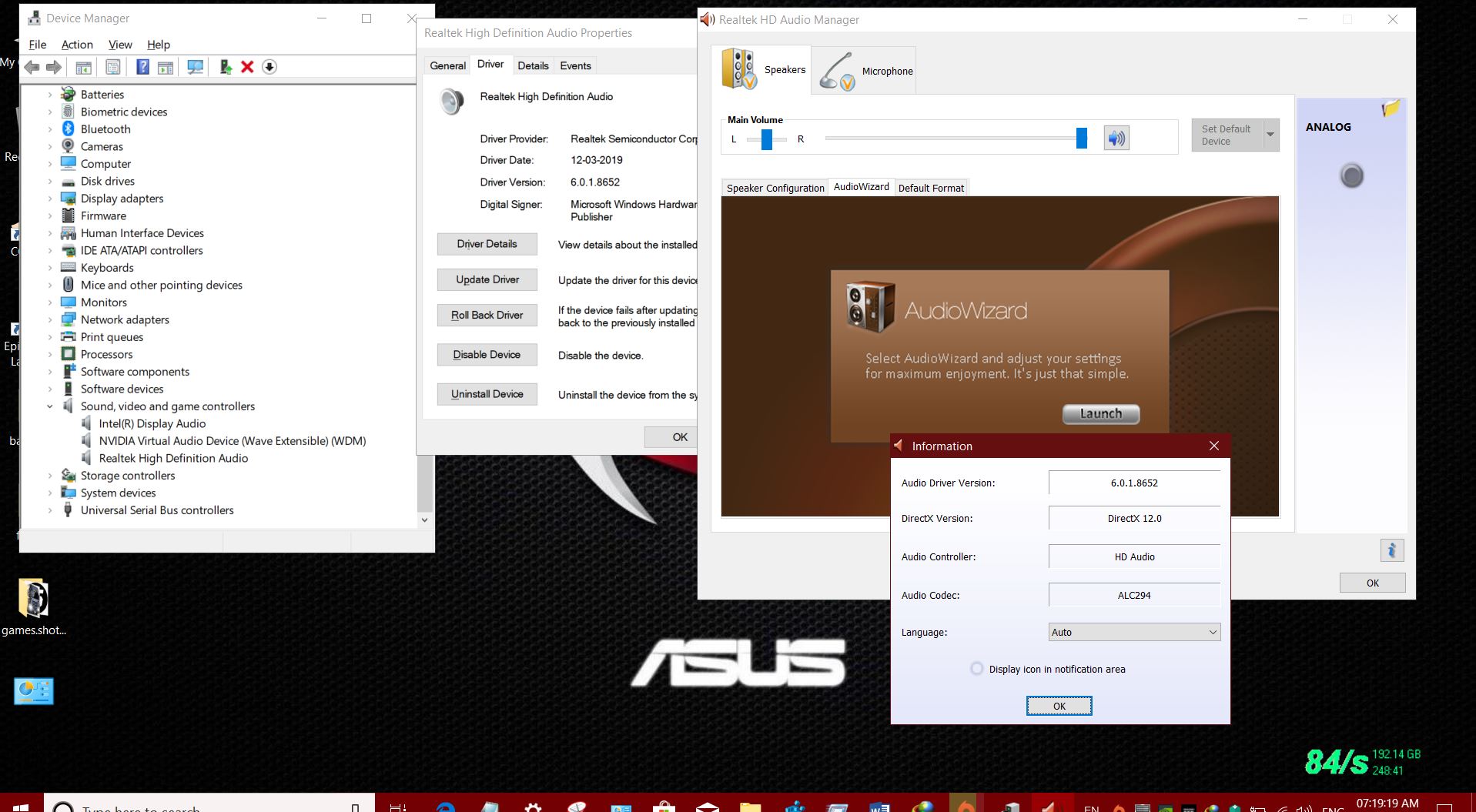Click the red X uninstall device icon

coord(247,67)
